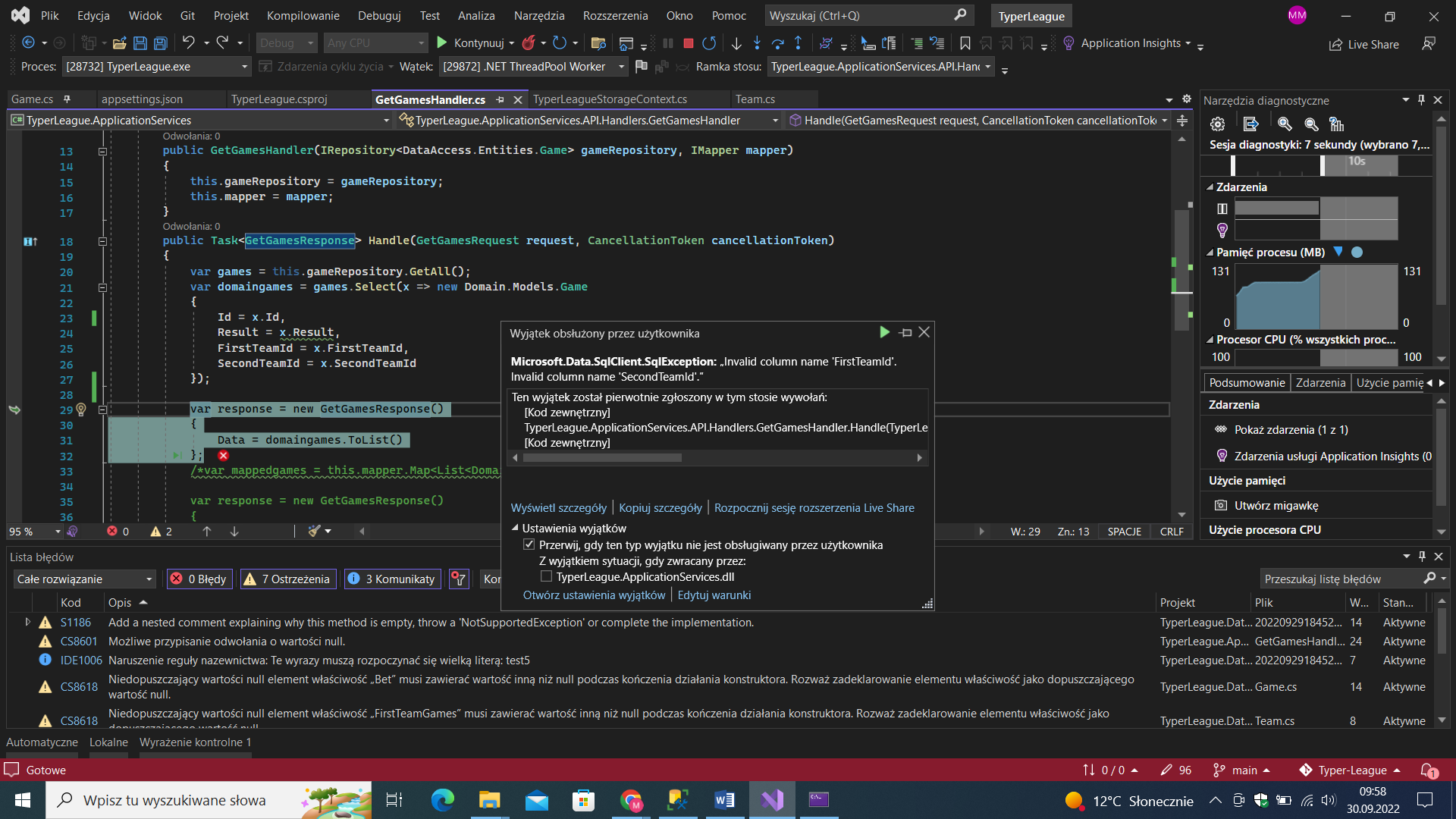Screen dimensions: 1456x819
Task: Check the TyperLeague.ApplicationServices.dll exception checkbox
Action: pyautogui.click(x=546, y=576)
